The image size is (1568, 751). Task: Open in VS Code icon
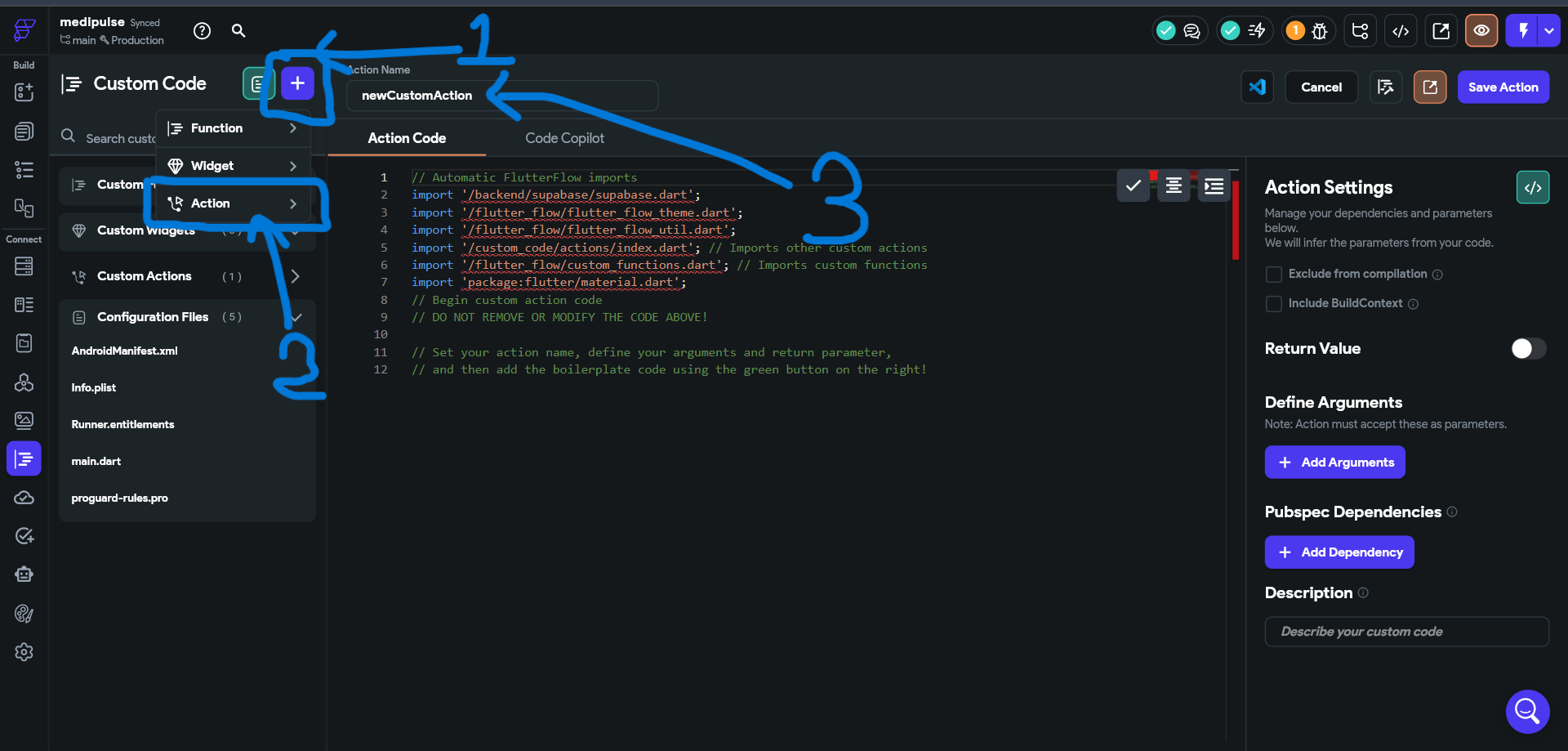click(1257, 87)
